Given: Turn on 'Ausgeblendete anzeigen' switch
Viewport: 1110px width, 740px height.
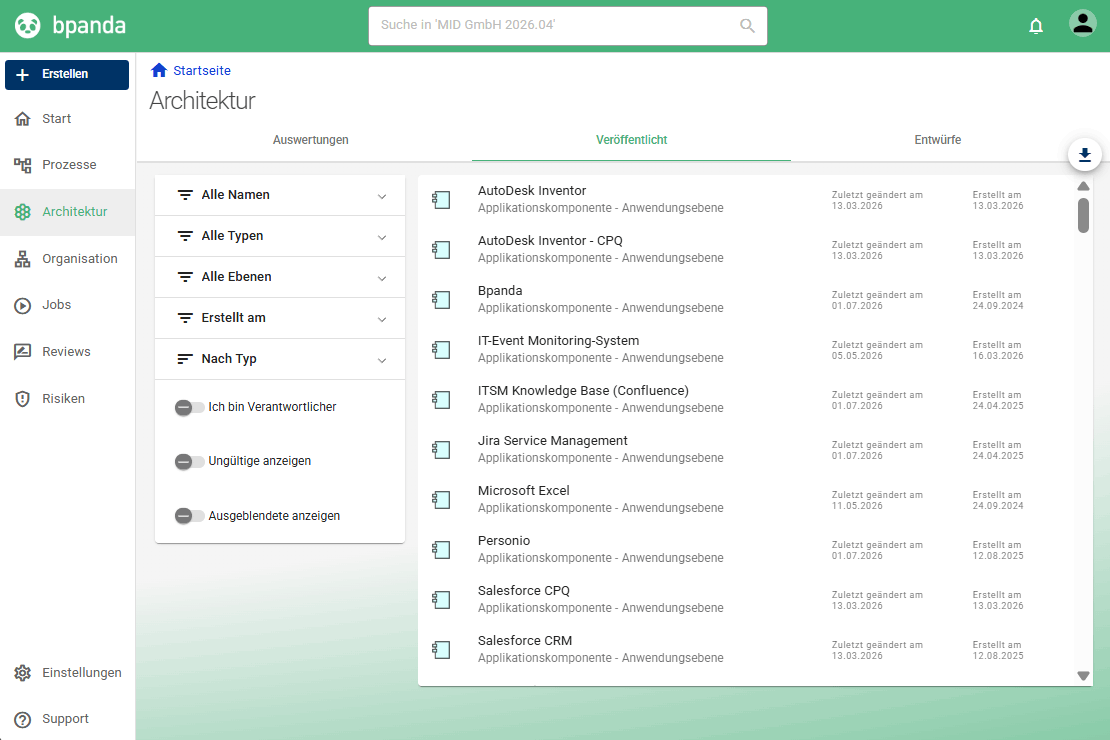Looking at the screenshot, I should (x=189, y=516).
